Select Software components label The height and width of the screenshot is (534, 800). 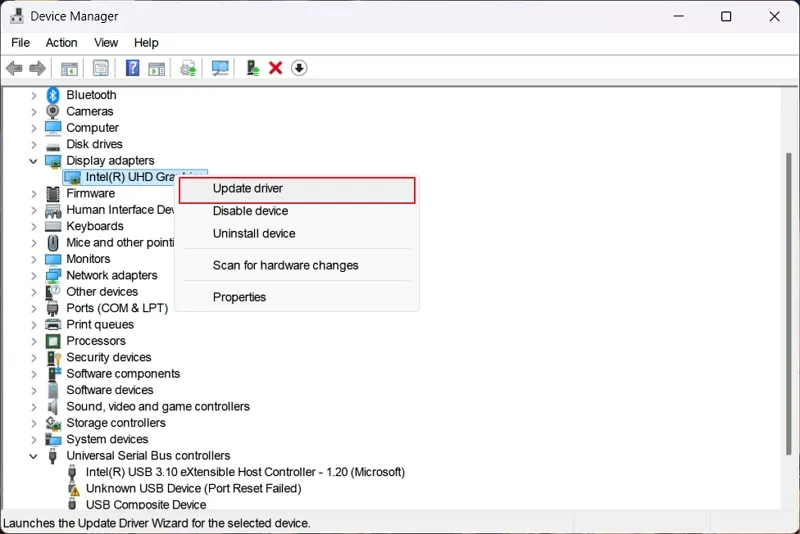coord(123,374)
